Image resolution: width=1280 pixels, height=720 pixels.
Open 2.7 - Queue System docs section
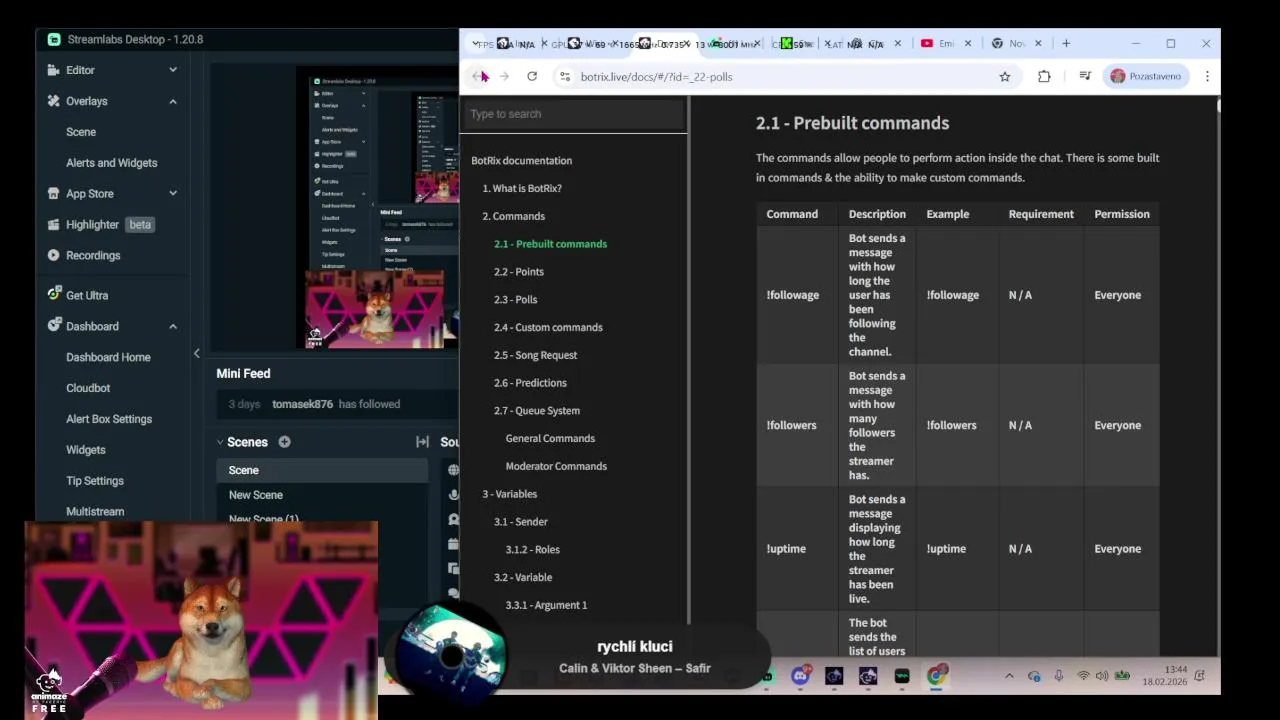click(537, 411)
